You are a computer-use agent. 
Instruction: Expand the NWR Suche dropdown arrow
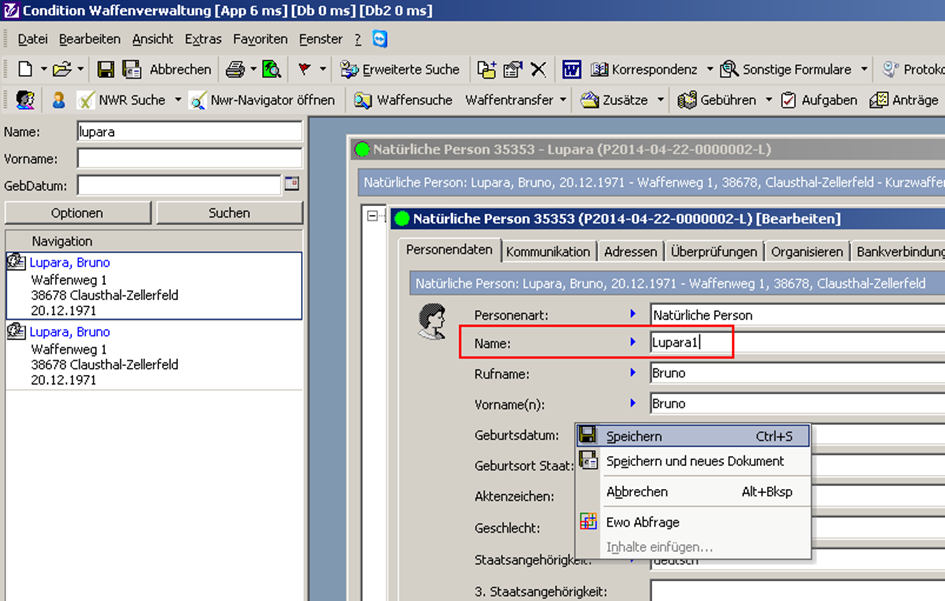[178, 100]
